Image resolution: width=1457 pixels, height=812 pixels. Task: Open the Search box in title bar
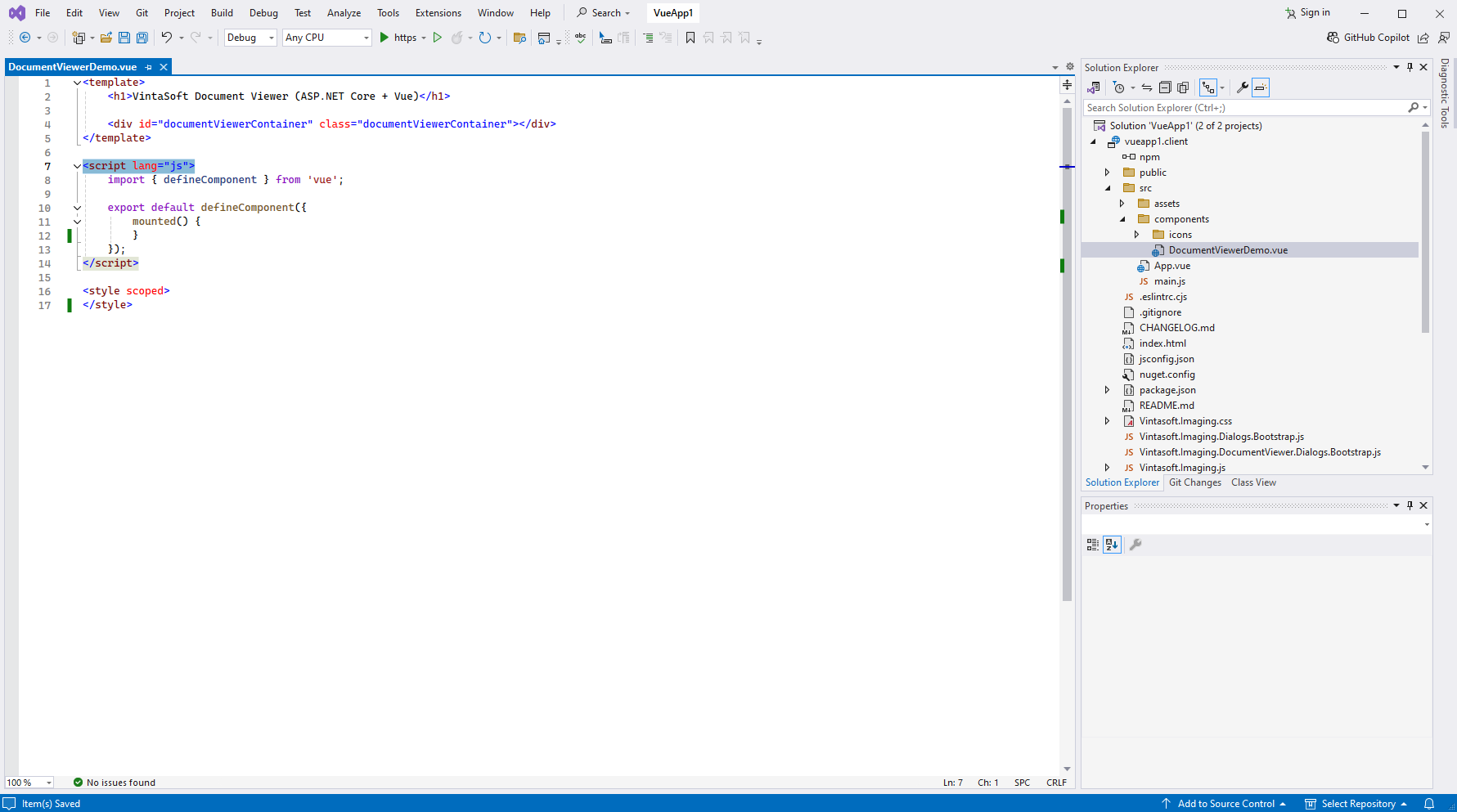[603, 13]
